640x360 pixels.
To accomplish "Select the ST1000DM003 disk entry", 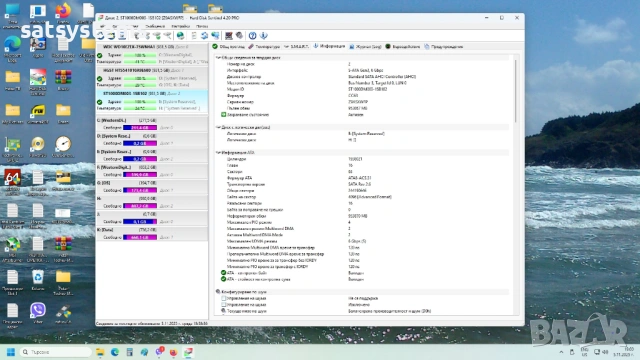I will [152, 101].
